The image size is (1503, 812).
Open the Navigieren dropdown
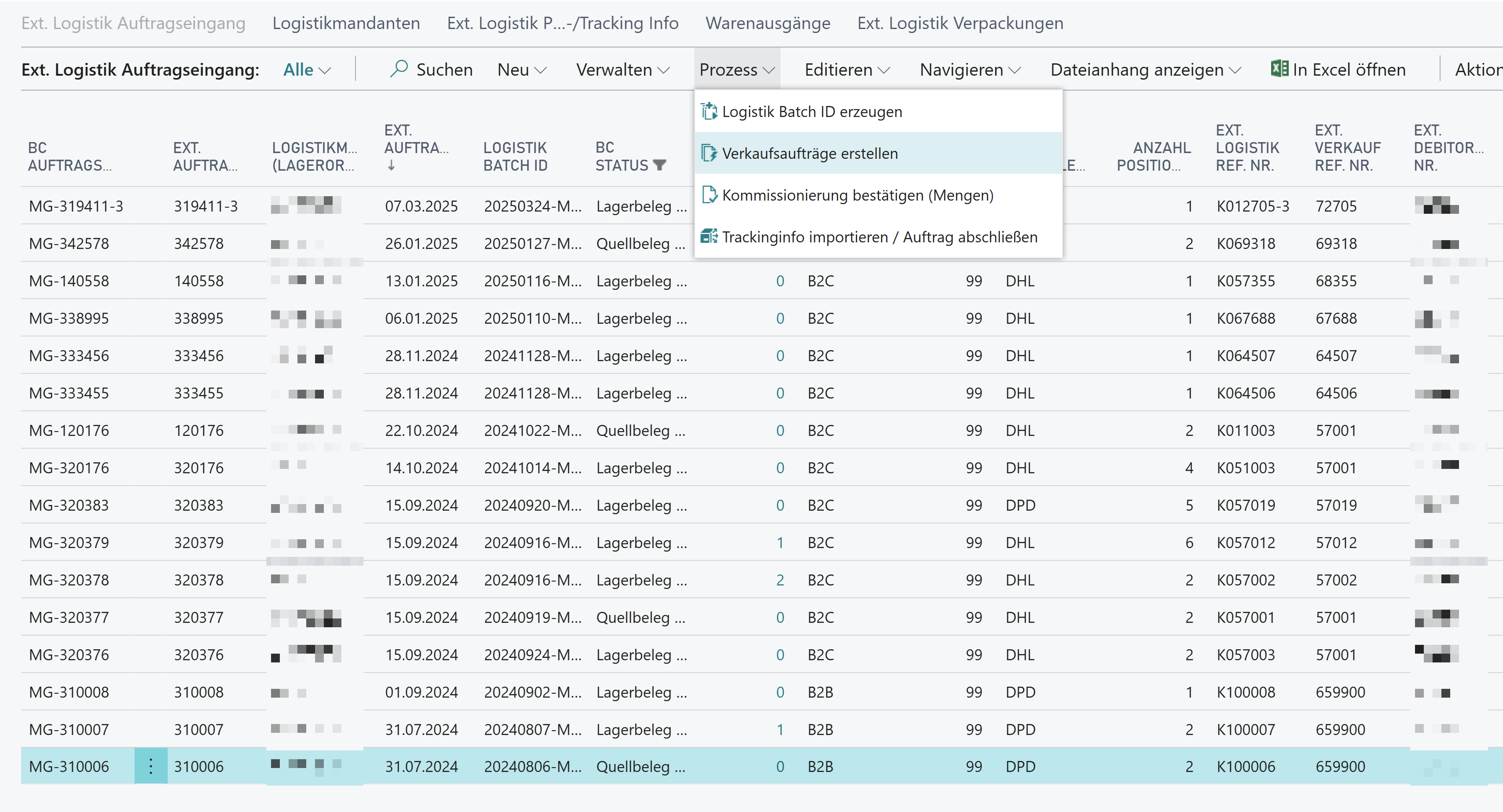[x=970, y=70]
